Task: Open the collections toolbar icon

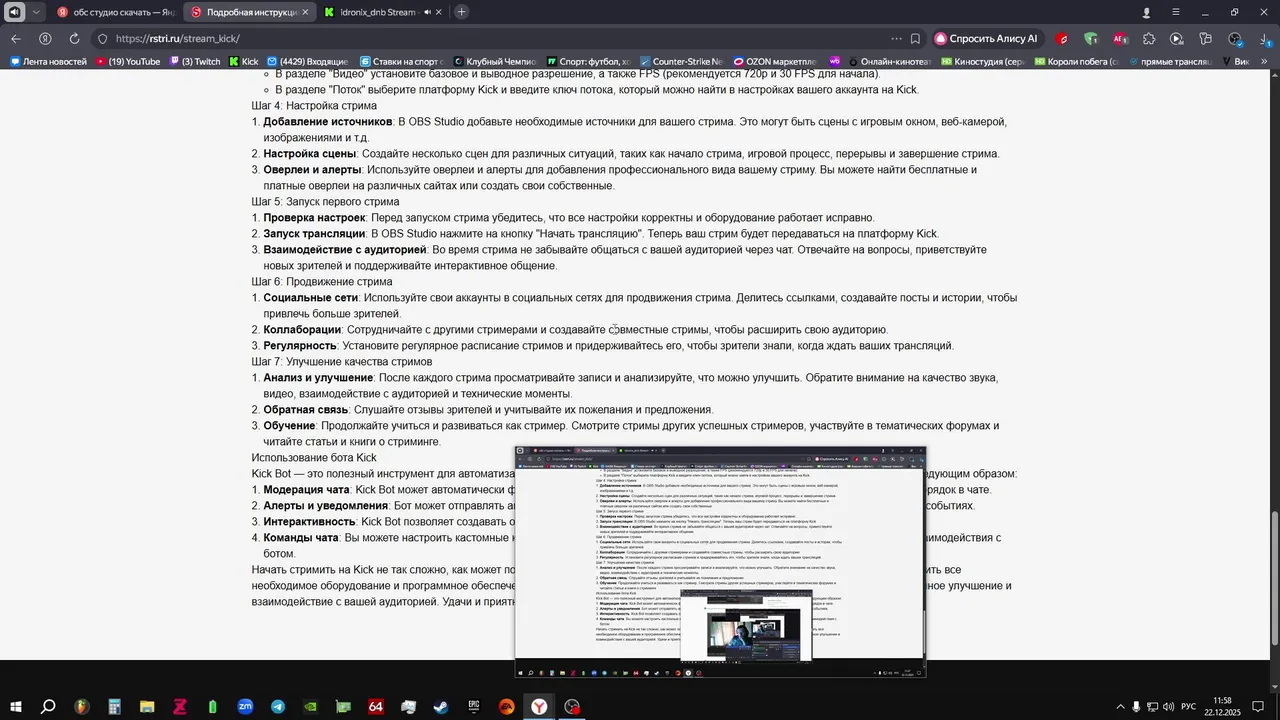Action: (x=1206, y=39)
